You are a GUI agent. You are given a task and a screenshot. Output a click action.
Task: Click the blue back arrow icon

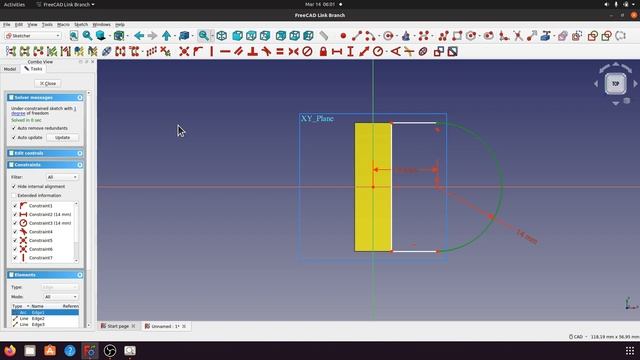click(x=139, y=36)
